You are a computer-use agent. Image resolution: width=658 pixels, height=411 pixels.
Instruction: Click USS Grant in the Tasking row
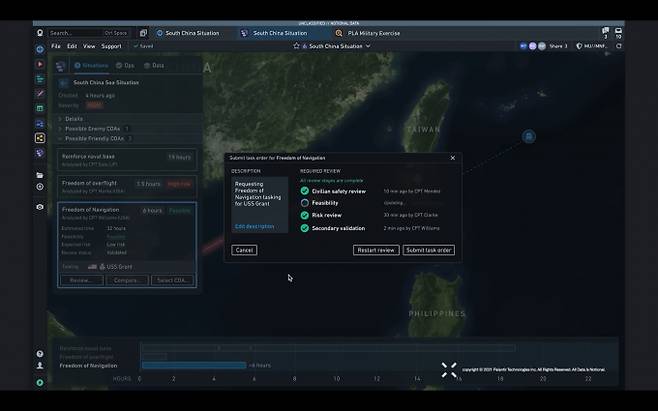(x=119, y=267)
